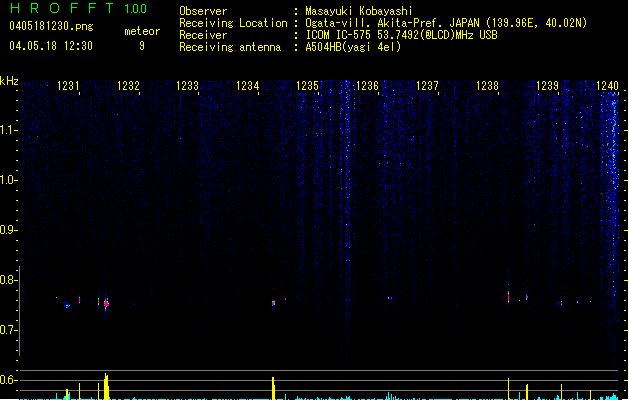The width and height of the screenshot is (629, 400).
Task: Click the tallest yellow intensity bar after 1231
Action: coord(106,386)
